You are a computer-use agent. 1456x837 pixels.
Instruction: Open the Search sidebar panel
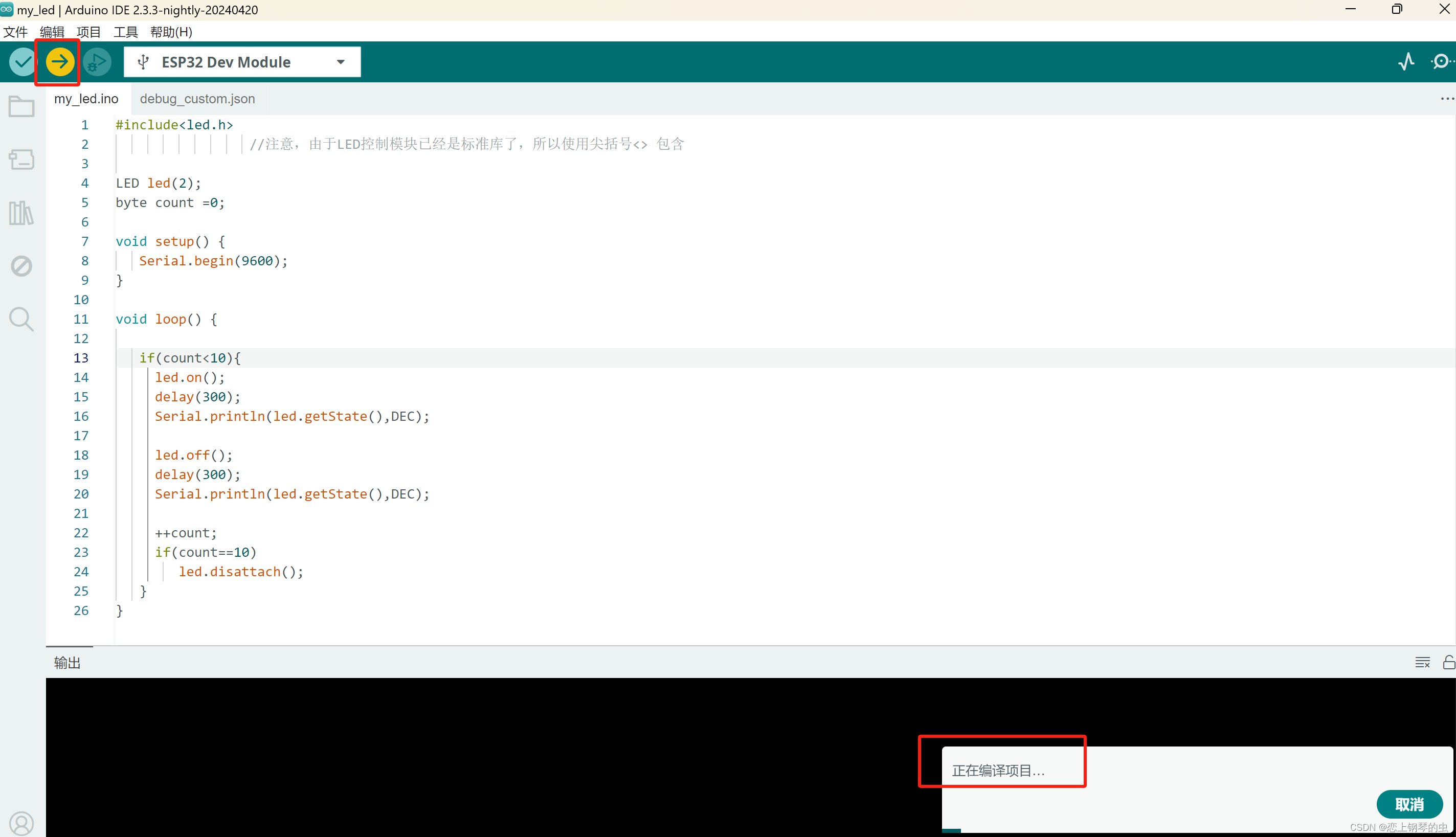[x=21, y=319]
